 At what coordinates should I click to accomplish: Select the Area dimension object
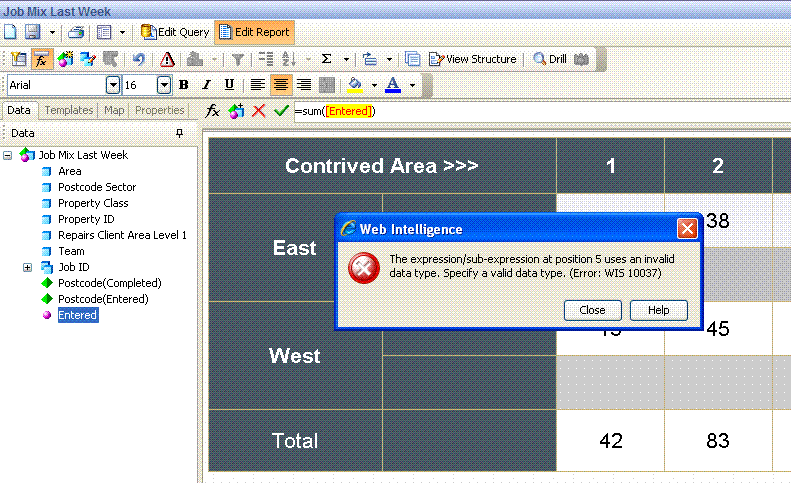pos(70,172)
